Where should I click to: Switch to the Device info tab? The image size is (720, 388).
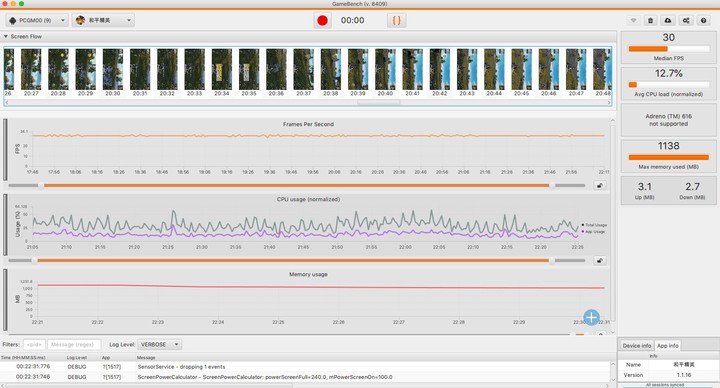[636, 345]
